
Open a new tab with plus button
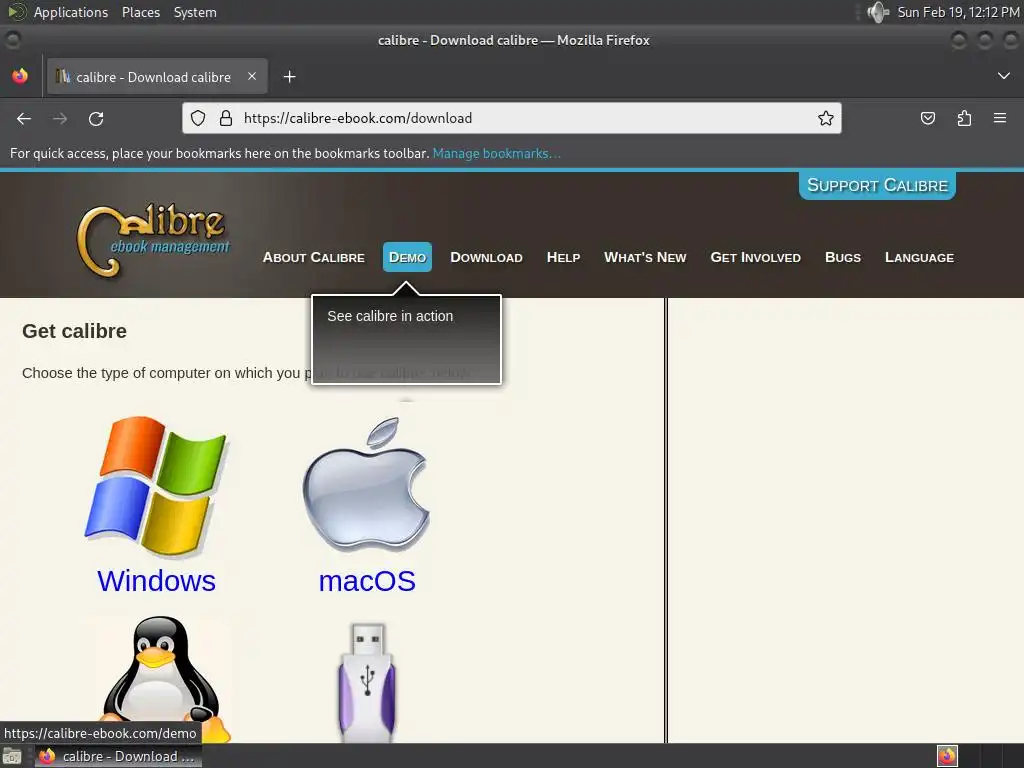[289, 77]
